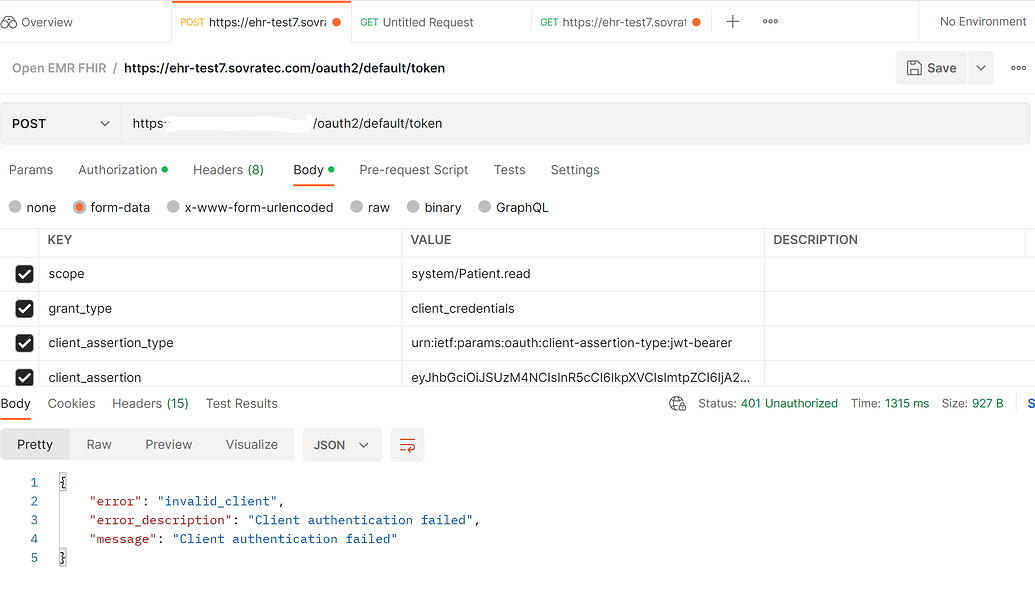Open request actions via ellipsis beside Save

point(1018,67)
